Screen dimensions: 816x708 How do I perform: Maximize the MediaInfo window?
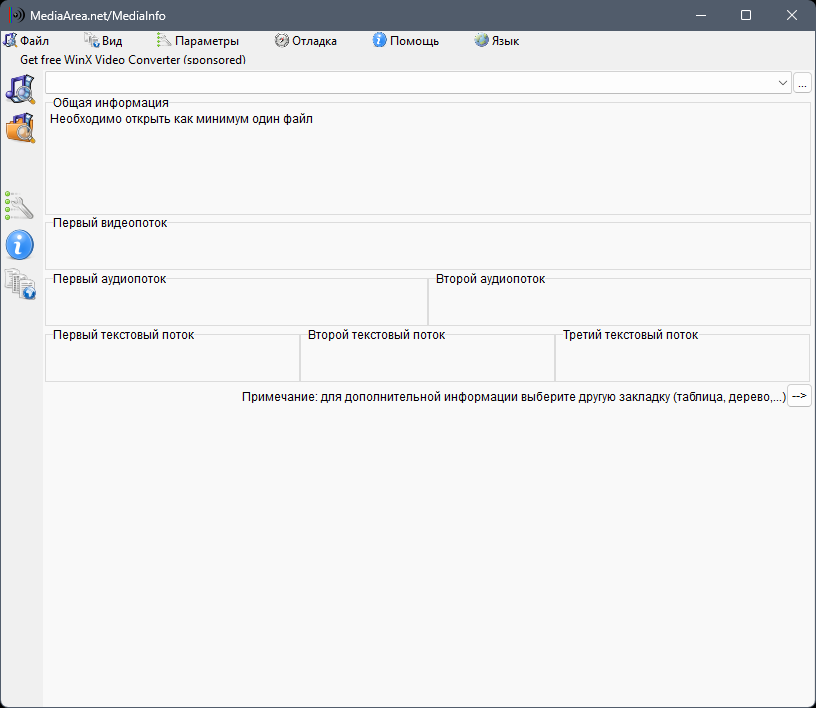click(746, 15)
